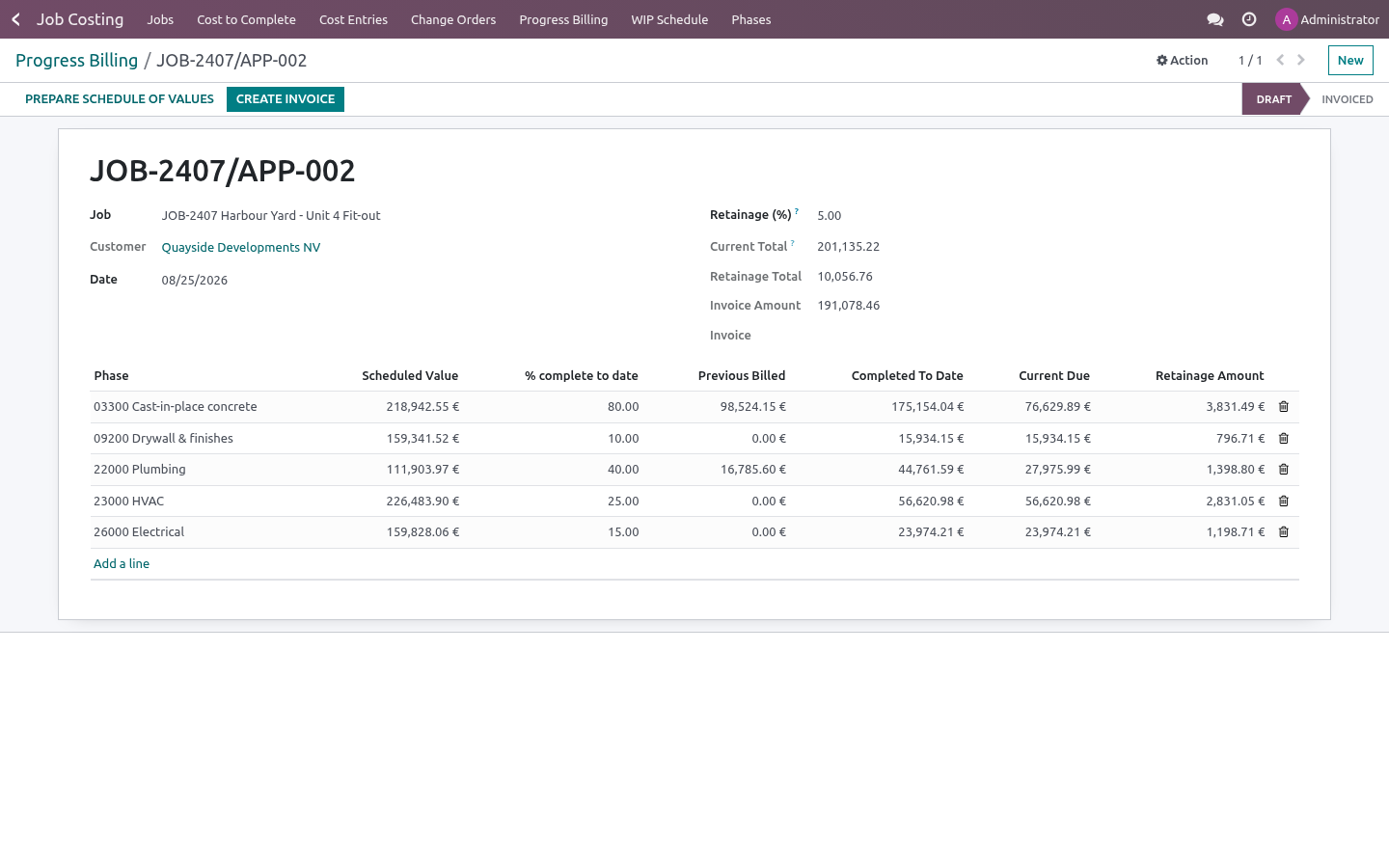The image size is (1389, 868).
Task: Click the Job Costing app title
Action: coord(80,19)
